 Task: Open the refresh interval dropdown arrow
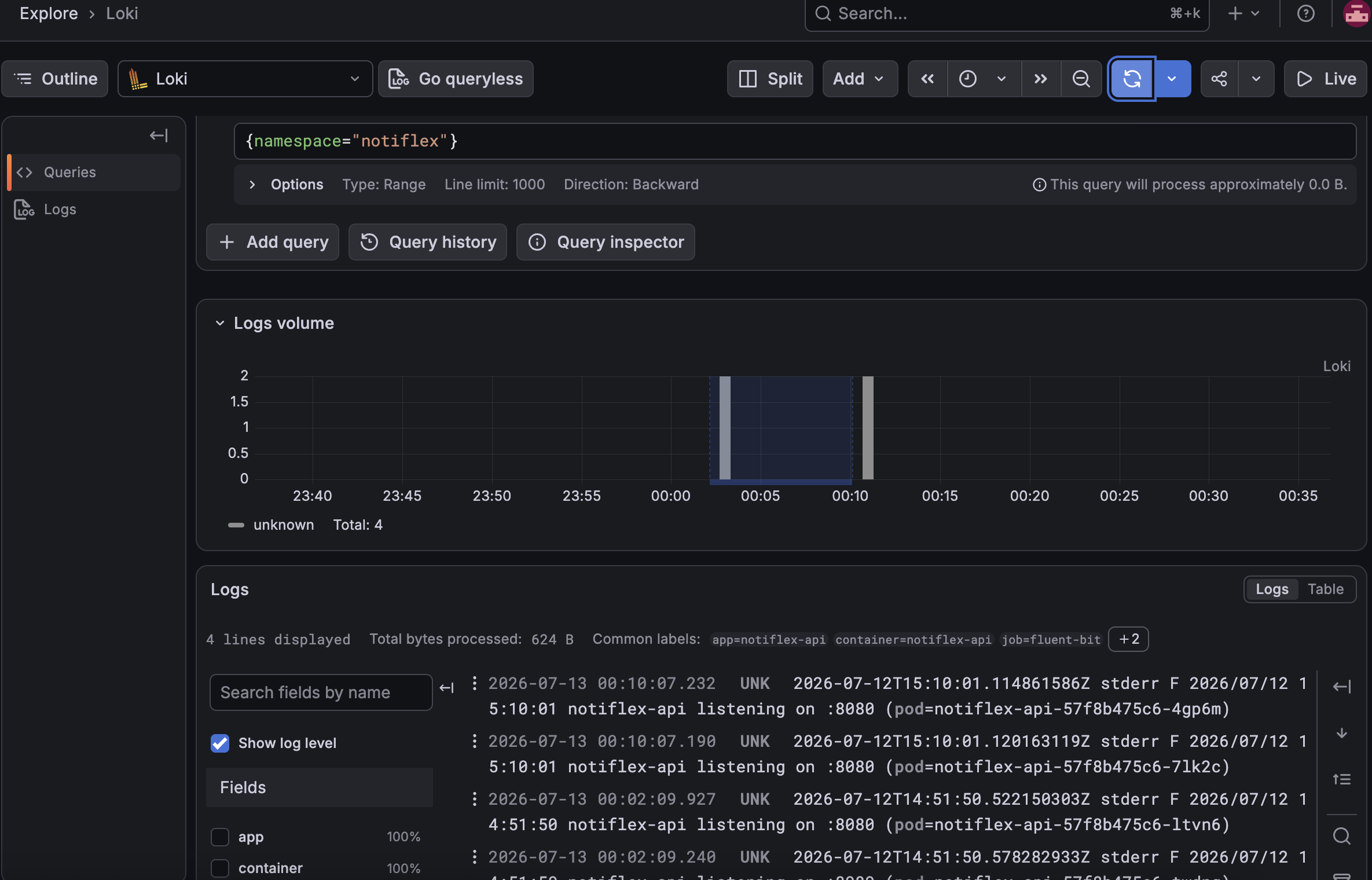[x=1172, y=79]
